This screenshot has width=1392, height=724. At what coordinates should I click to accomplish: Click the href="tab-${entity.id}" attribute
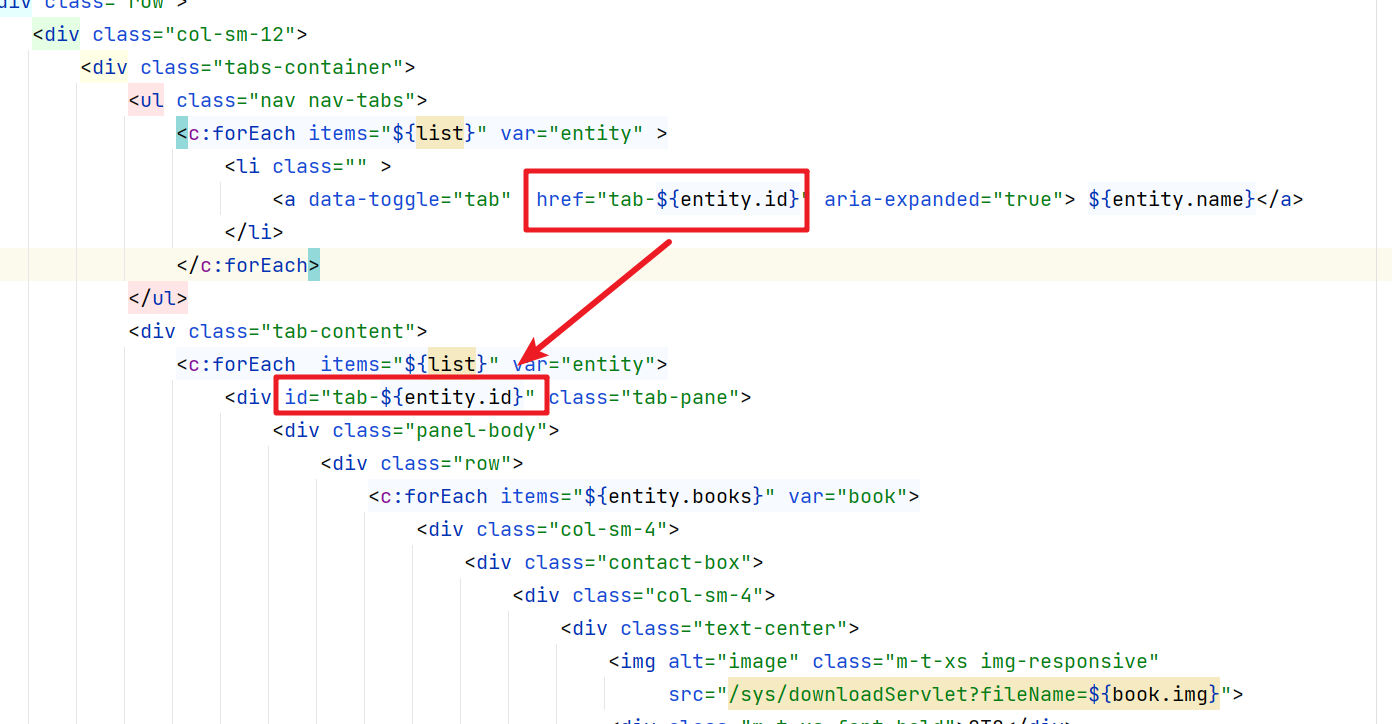tap(672, 200)
